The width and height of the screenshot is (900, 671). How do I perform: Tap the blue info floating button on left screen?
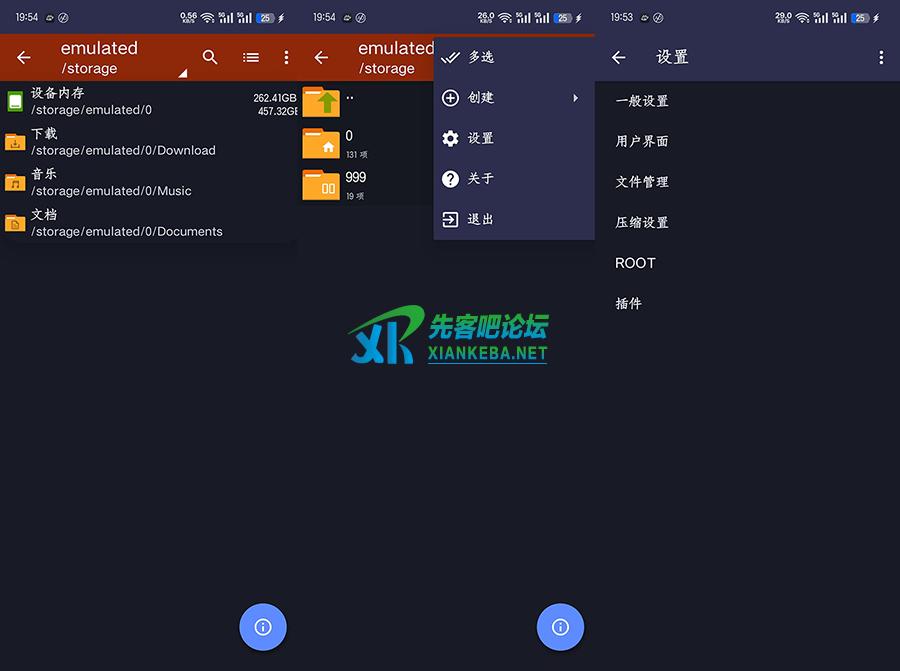click(263, 627)
